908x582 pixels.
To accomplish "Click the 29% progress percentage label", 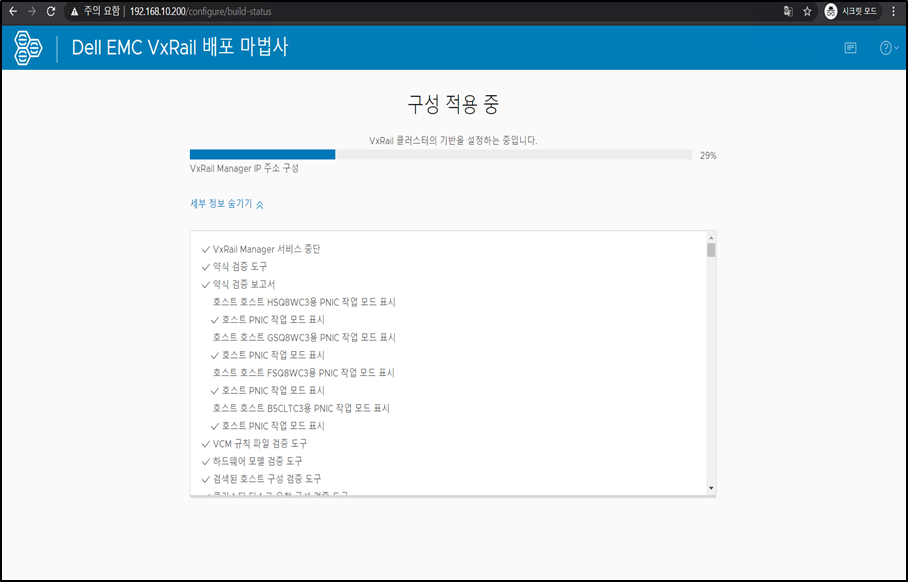I will (x=708, y=156).
